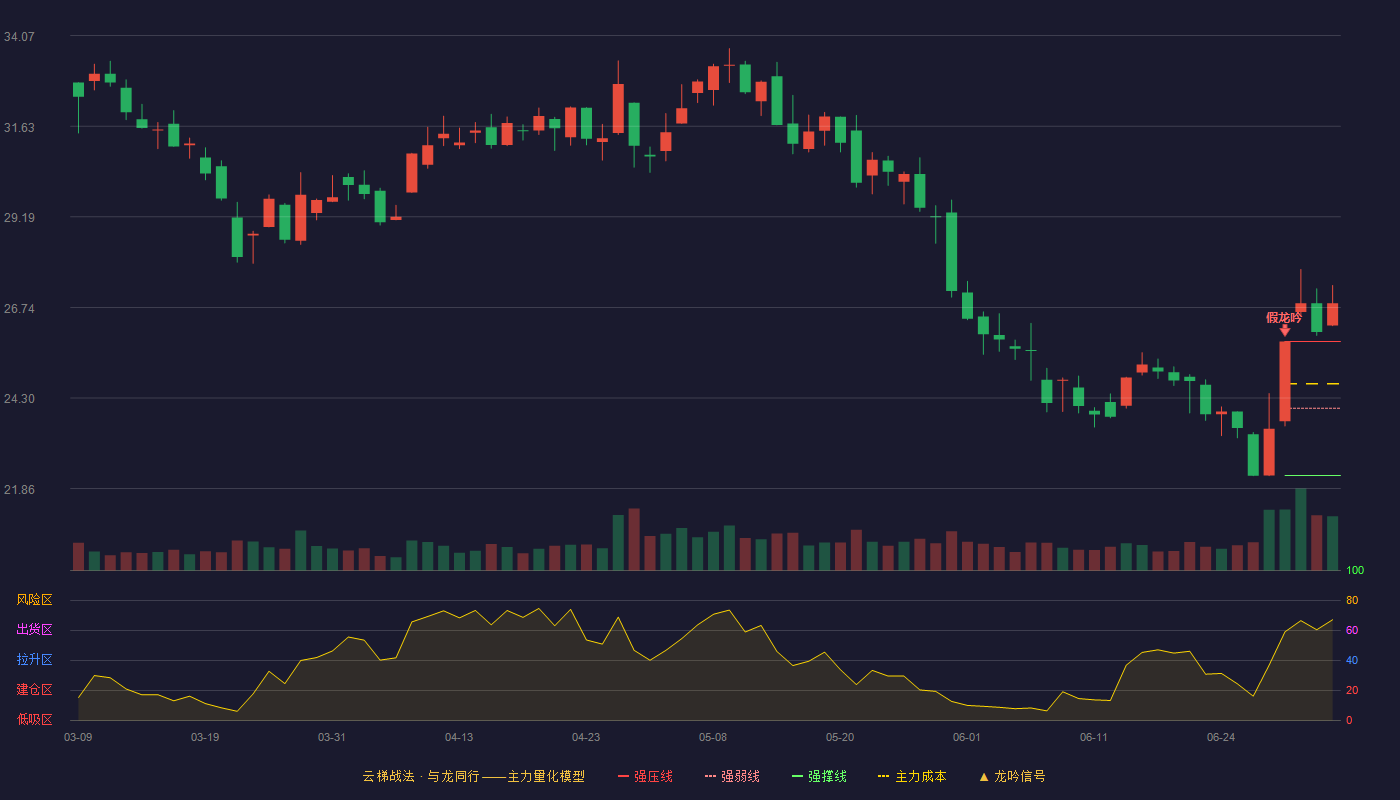The height and width of the screenshot is (800, 1400).
Task: Select the 出货区 zone label
Action: click(x=35, y=630)
